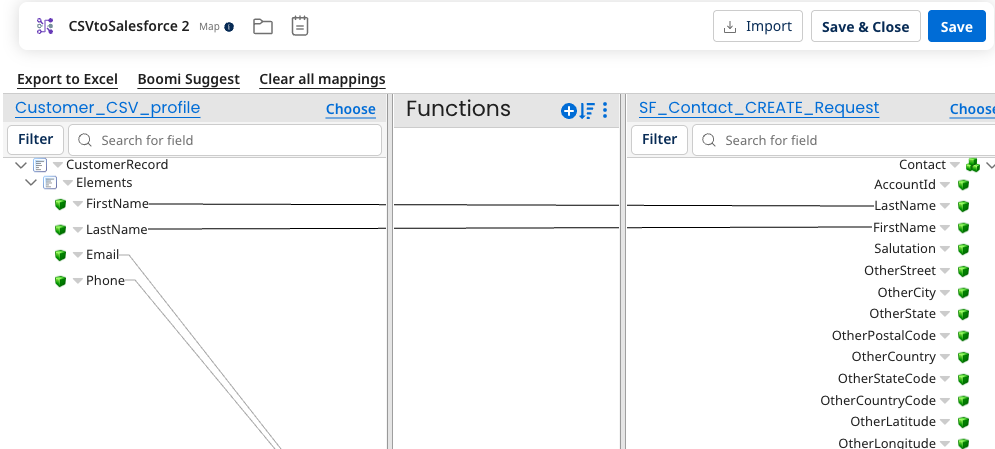Click the Import button
The height and width of the screenshot is (449, 995).
758,26
